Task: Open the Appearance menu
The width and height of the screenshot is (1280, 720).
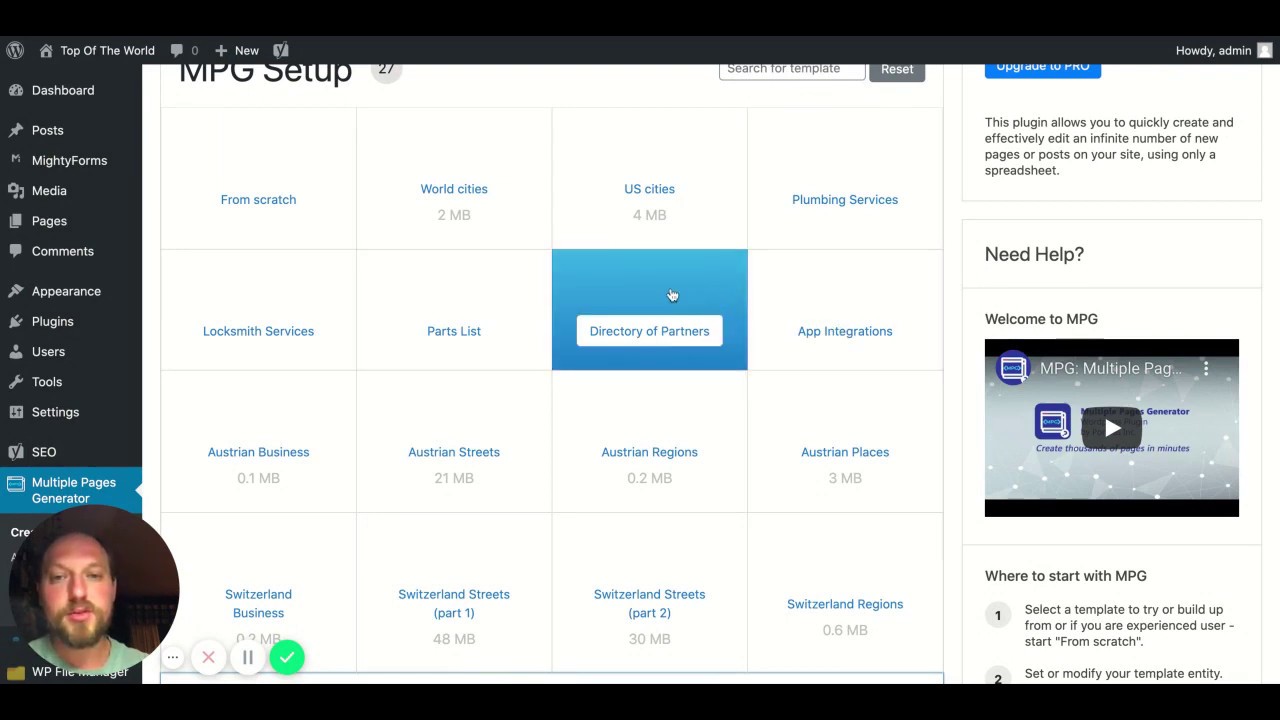Action: tap(66, 291)
